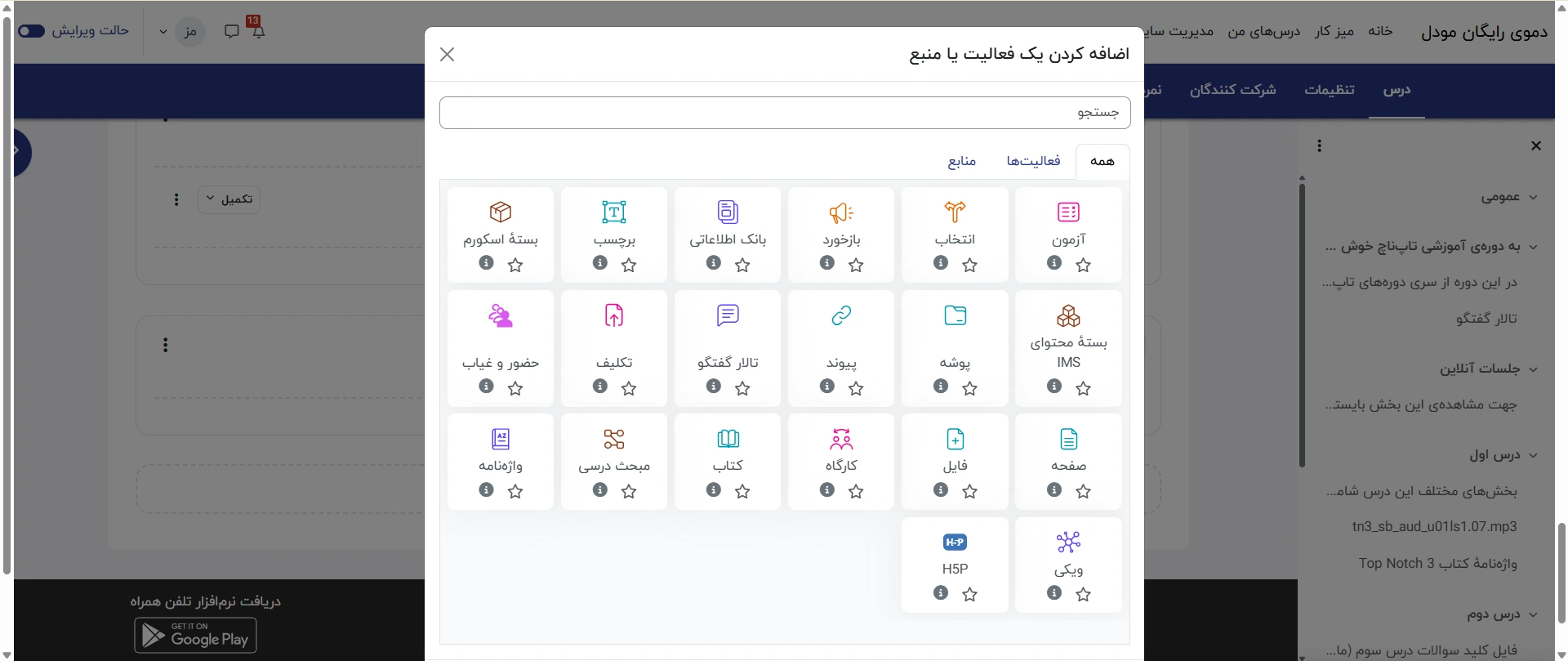The image size is (1568, 661).
Task: Choose the ویکی (Wiki) activity icon
Action: tap(1068, 542)
